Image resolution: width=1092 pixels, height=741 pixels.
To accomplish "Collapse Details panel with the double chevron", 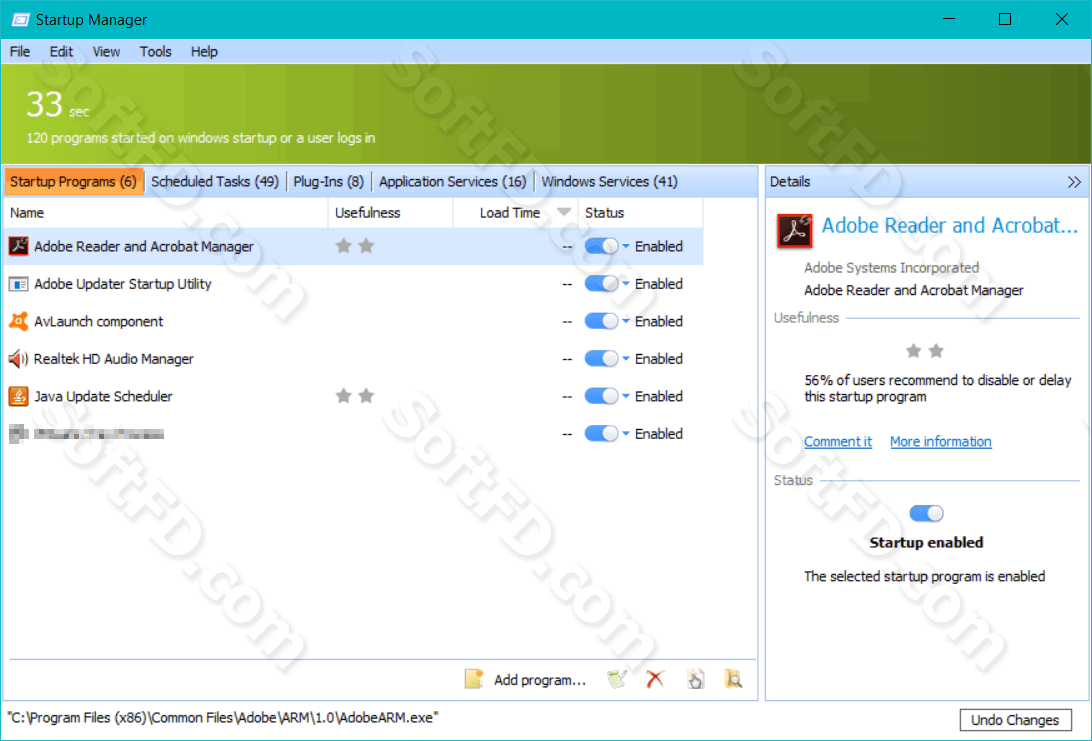I will [x=1074, y=182].
